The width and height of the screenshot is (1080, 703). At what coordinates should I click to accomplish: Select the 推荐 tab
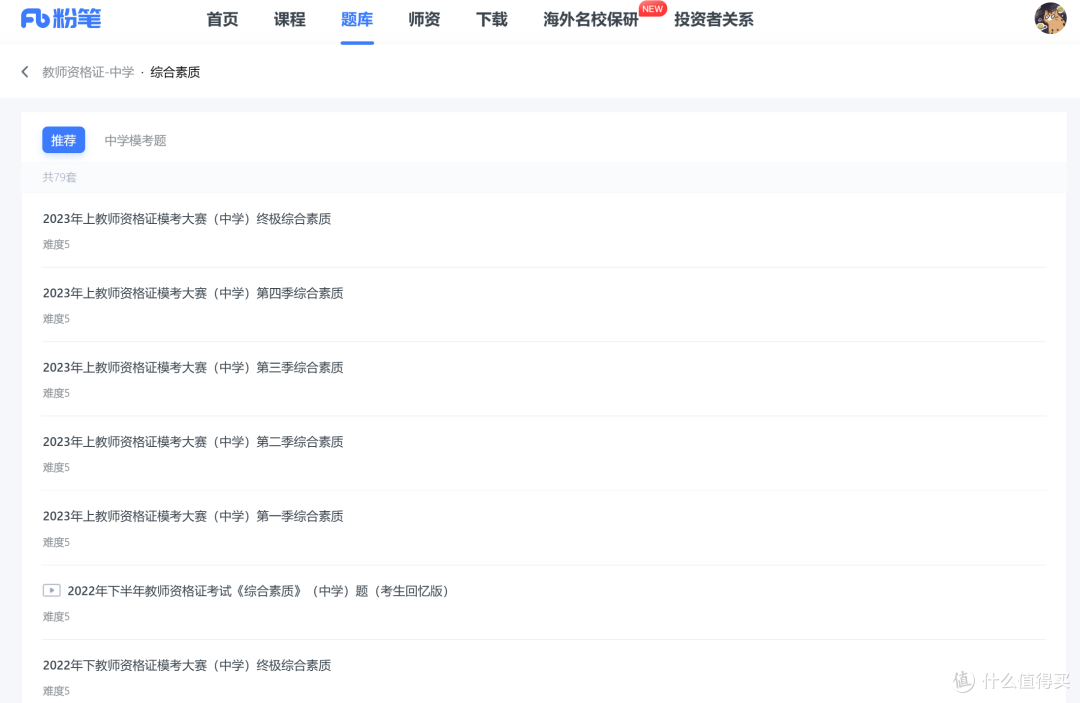pos(63,140)
